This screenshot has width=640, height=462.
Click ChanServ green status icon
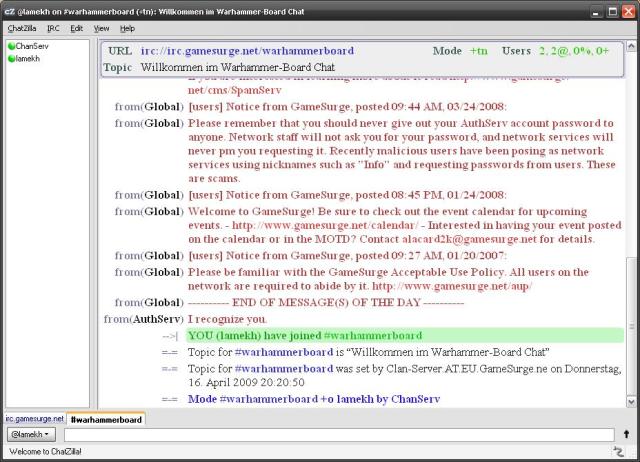[11, 46]
